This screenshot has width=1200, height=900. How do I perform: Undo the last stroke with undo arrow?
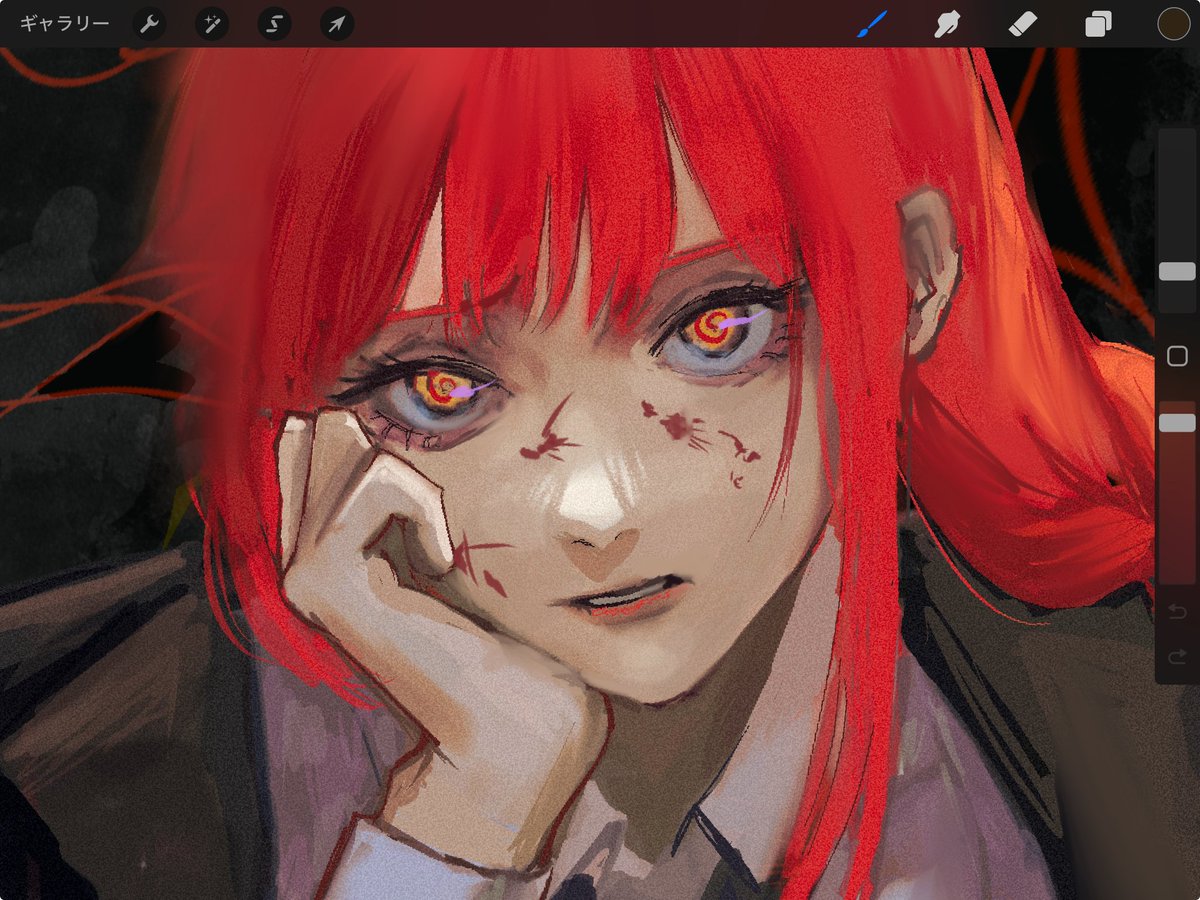point(1177,612)
